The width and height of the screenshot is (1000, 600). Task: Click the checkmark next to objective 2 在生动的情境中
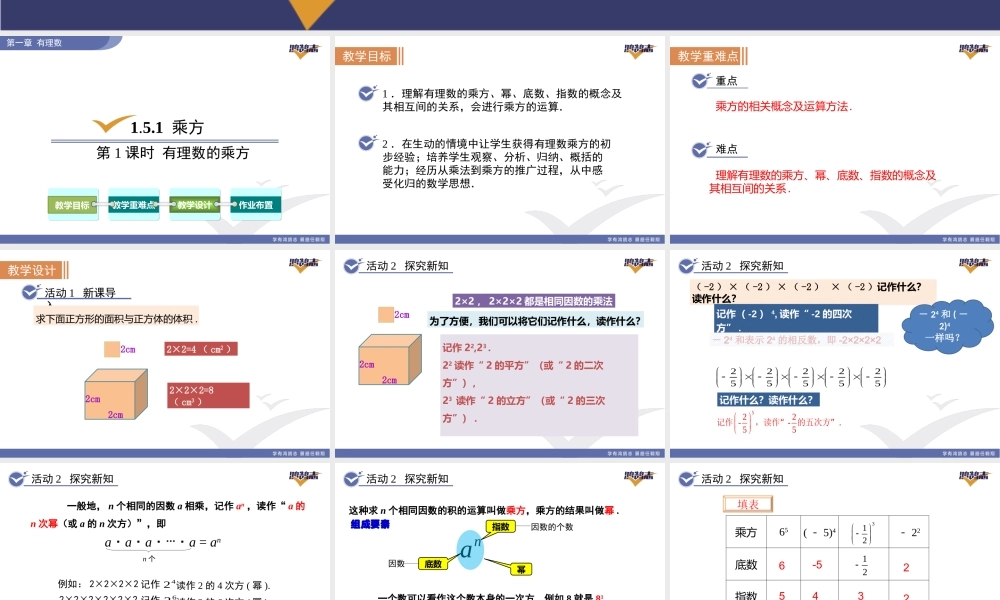click(368, 143)
